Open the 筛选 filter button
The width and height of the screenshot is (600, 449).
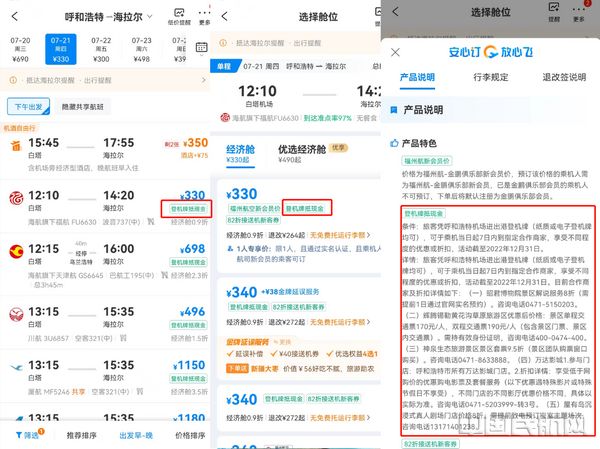(30, 434)
